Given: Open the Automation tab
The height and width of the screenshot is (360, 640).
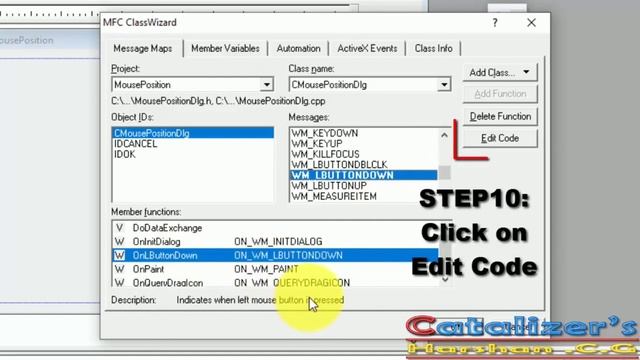Looking at the screenshot, I should click(x=298, y=48).
